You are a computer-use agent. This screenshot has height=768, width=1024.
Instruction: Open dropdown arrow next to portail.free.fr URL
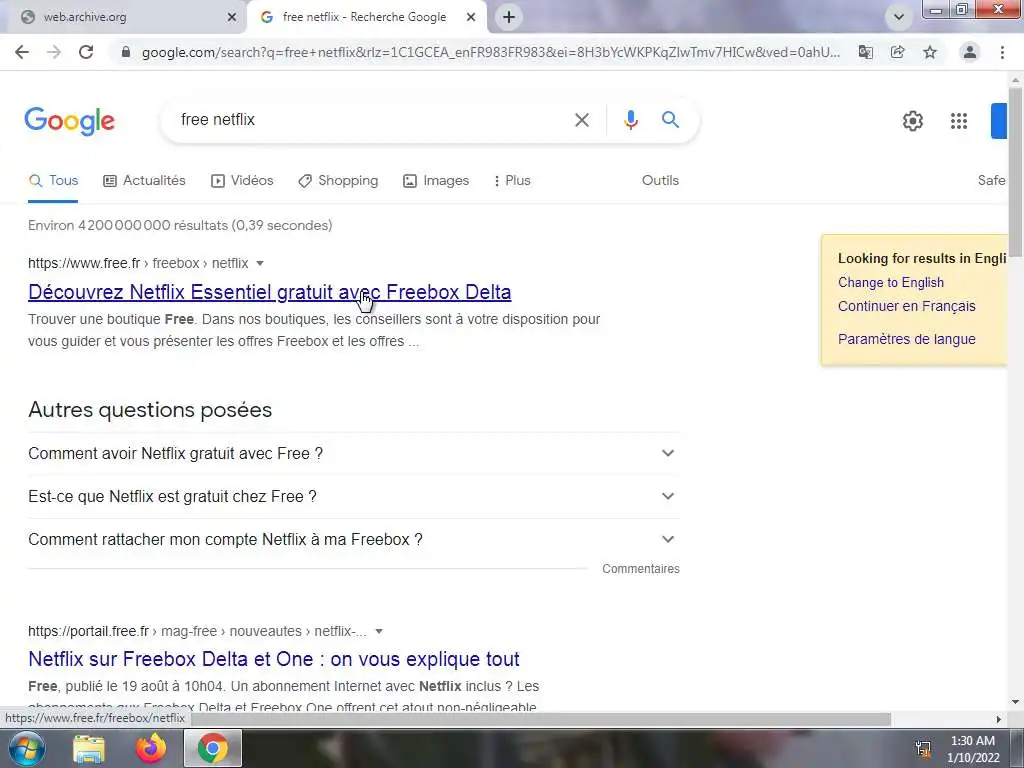[x=379, y=632]
